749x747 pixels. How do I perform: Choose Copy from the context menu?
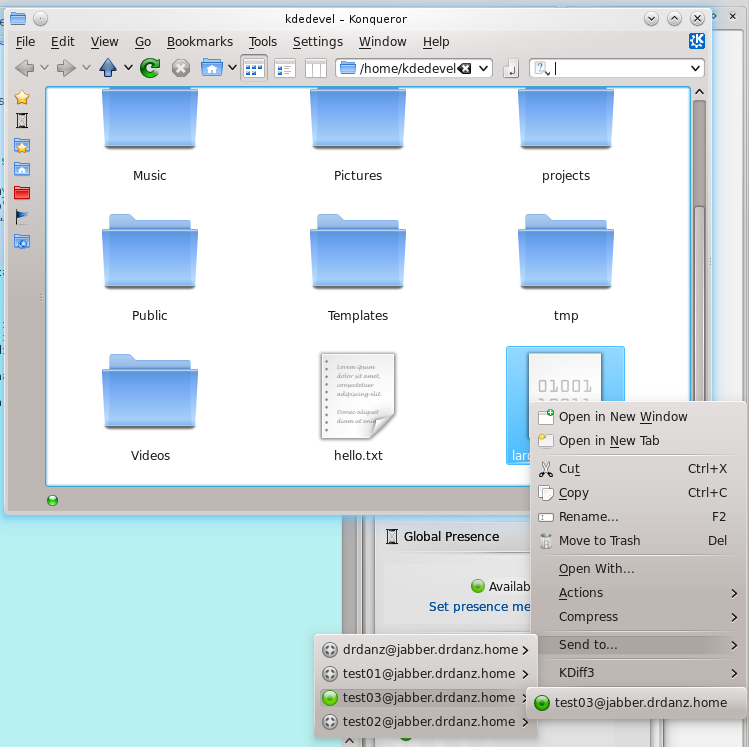638,492
